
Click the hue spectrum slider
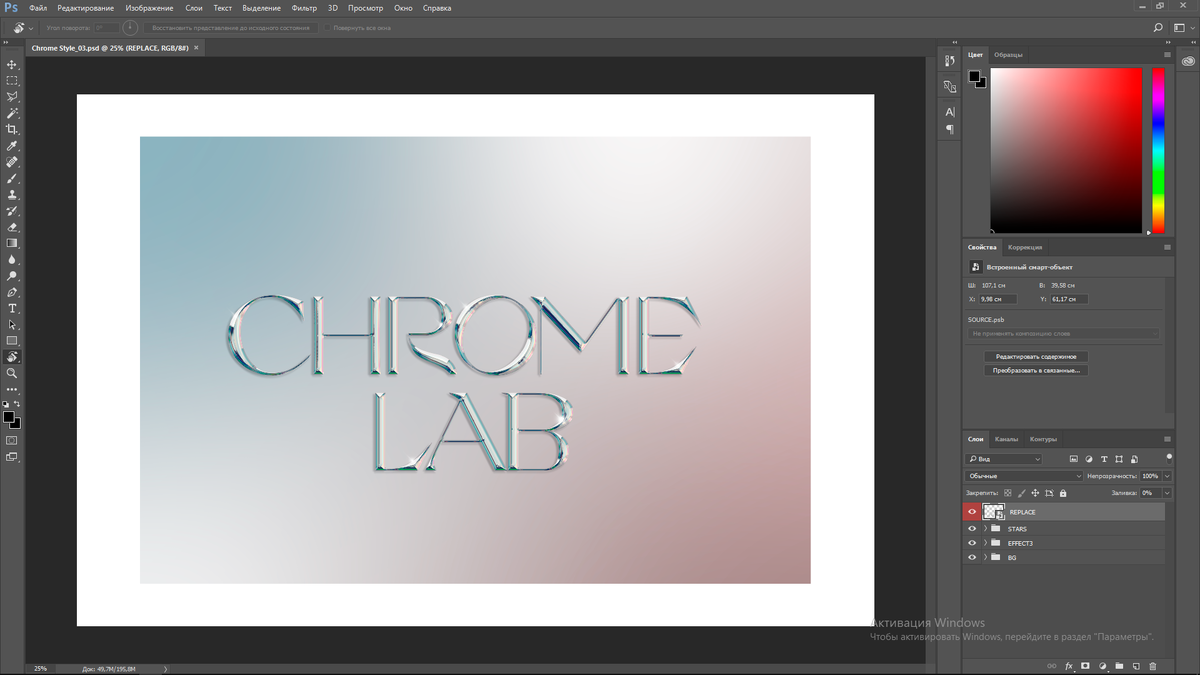(x=1158, y=150)
